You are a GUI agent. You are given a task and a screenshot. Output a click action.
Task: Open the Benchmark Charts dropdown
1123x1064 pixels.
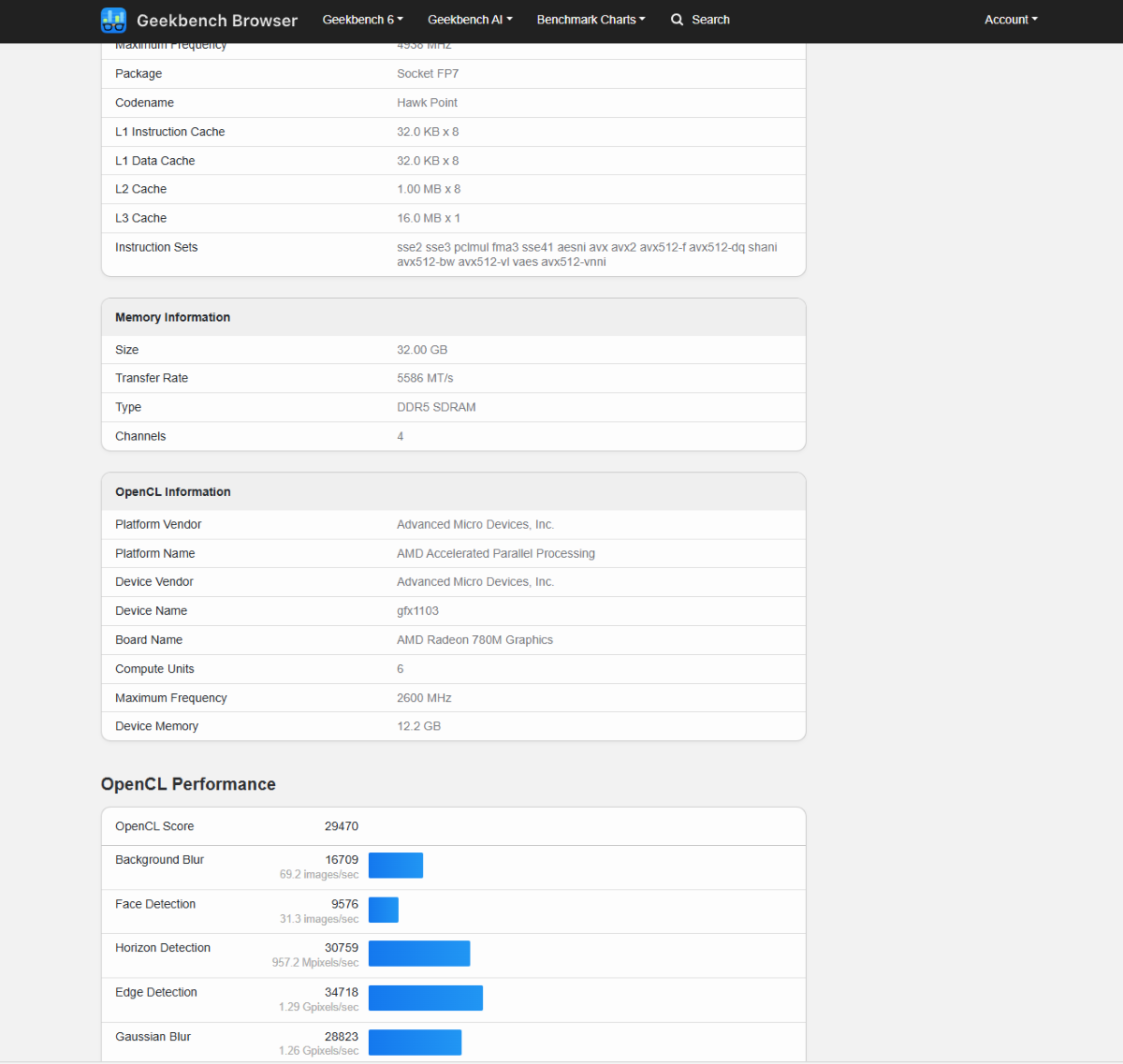pyautogui.click(x=591, y=20)
